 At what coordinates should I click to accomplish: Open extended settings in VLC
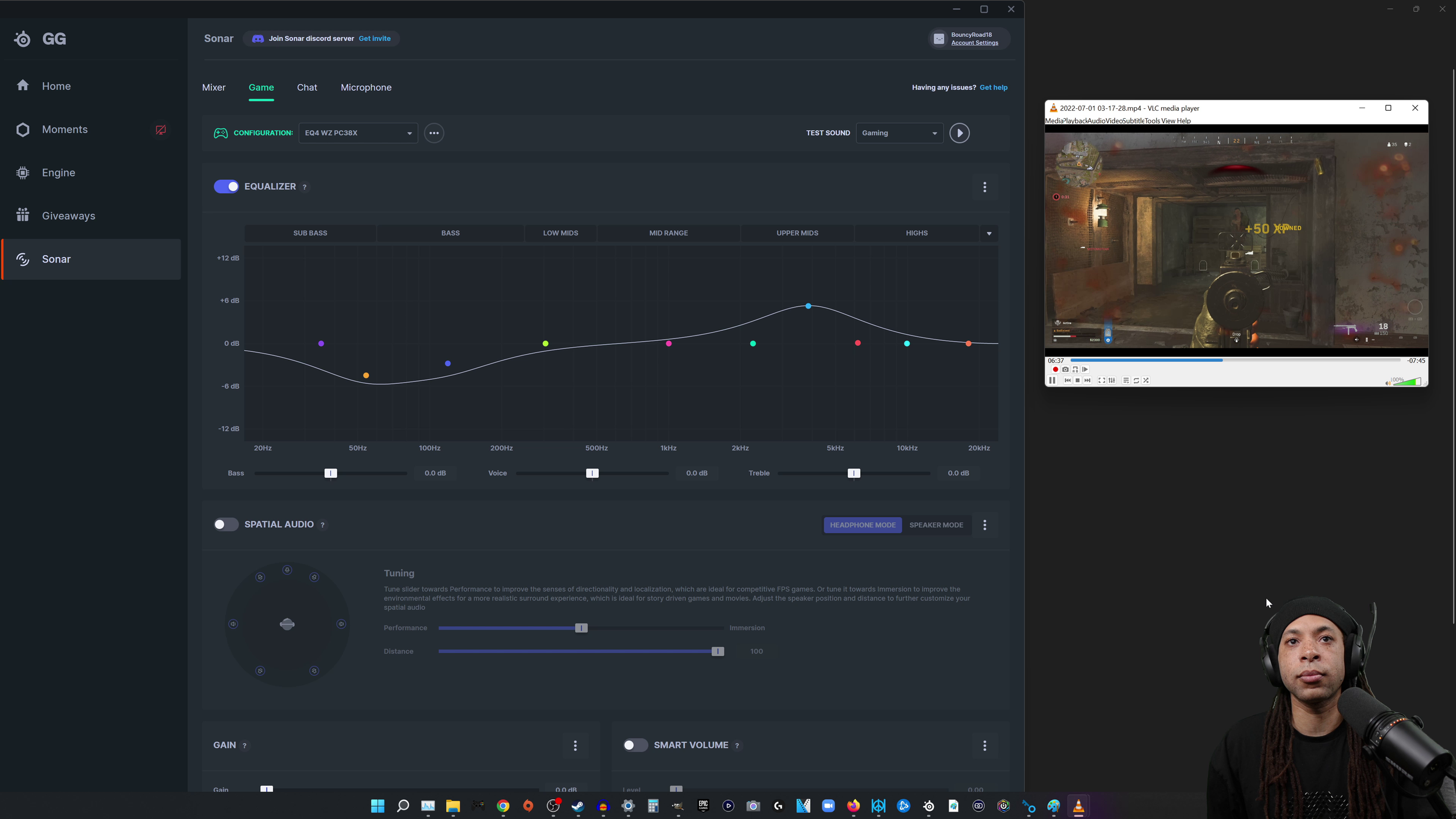(x=1111, y=380)
